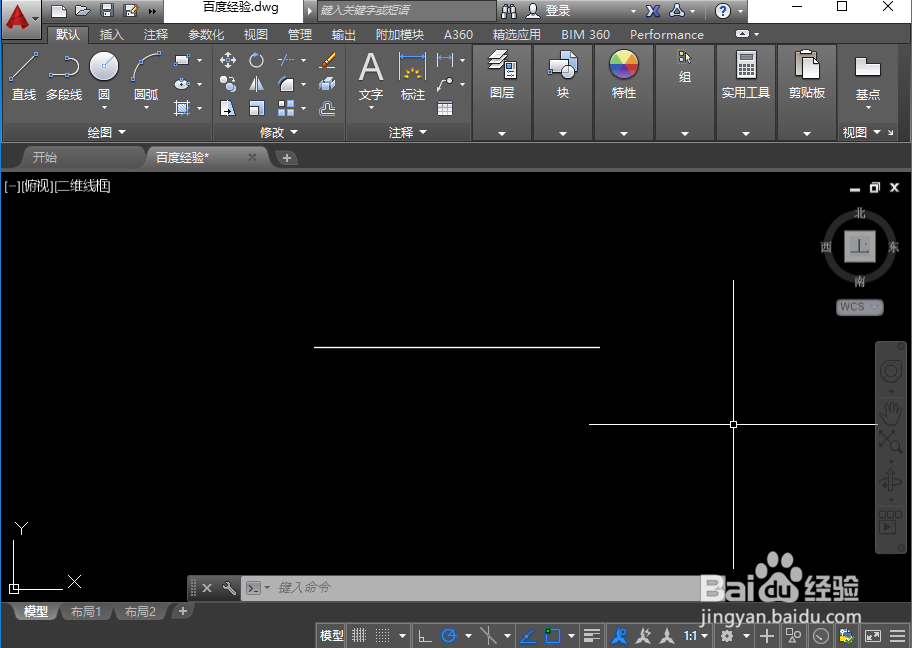Click the Save icon in quick access toolbar
This screenshot has width=912, height=648.
(x=106, y=10)
